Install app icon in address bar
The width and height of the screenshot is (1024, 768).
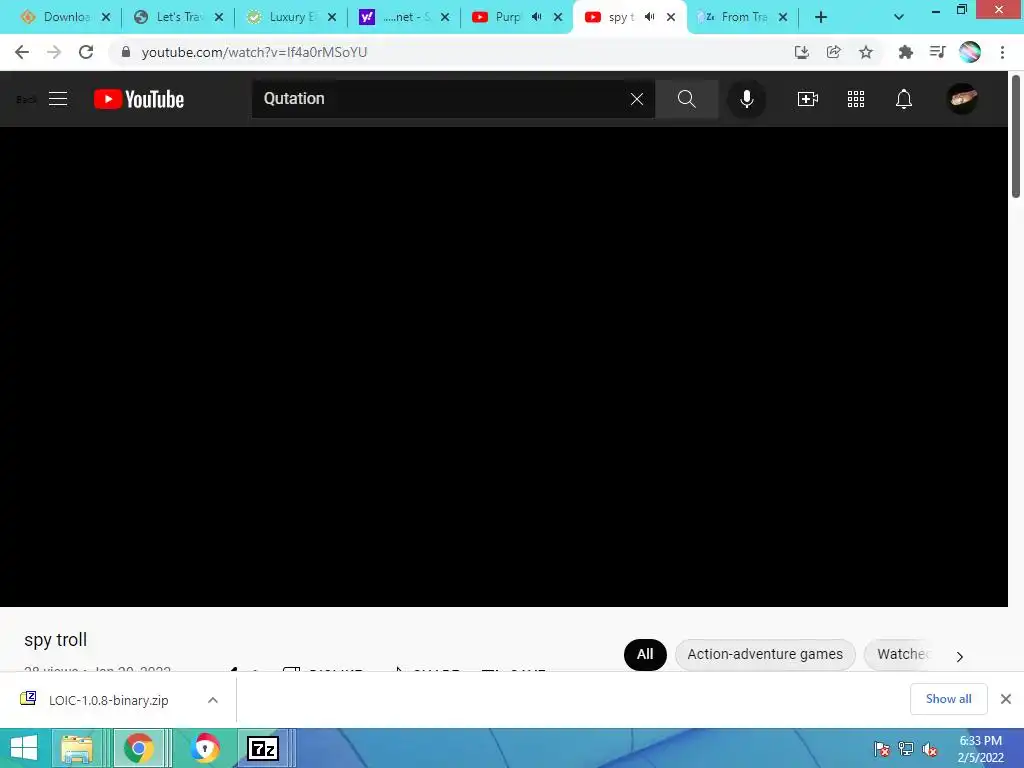click(x=801, y=52)
